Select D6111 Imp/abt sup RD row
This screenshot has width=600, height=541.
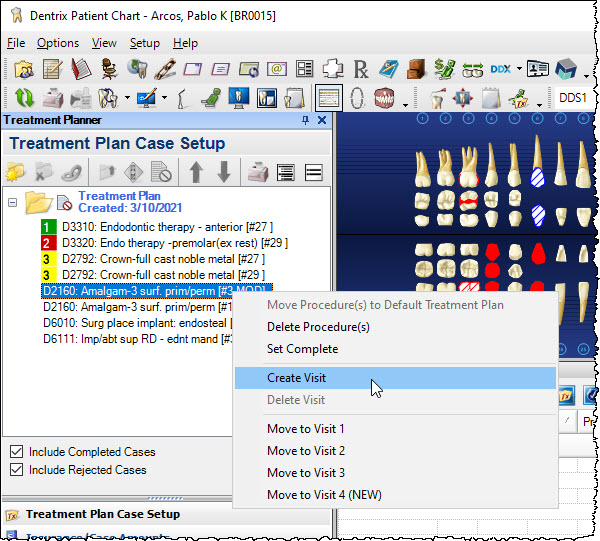(x=137, y=339)
